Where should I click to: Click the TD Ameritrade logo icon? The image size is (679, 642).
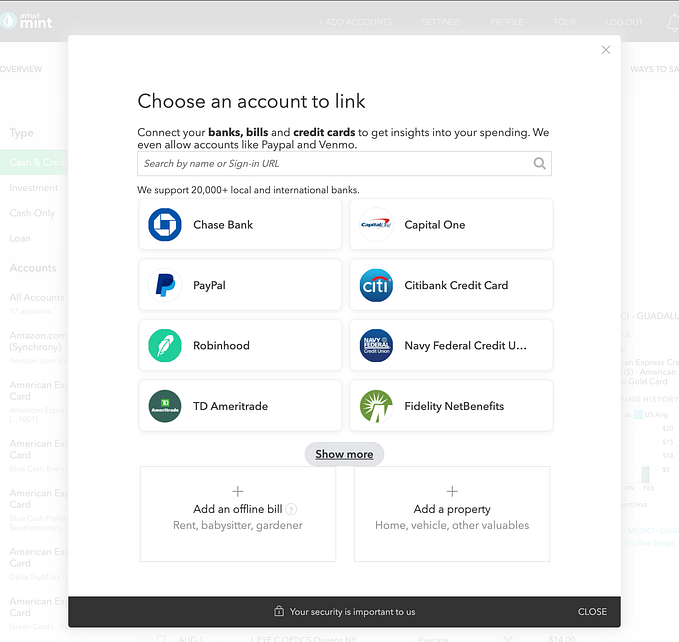165,406
